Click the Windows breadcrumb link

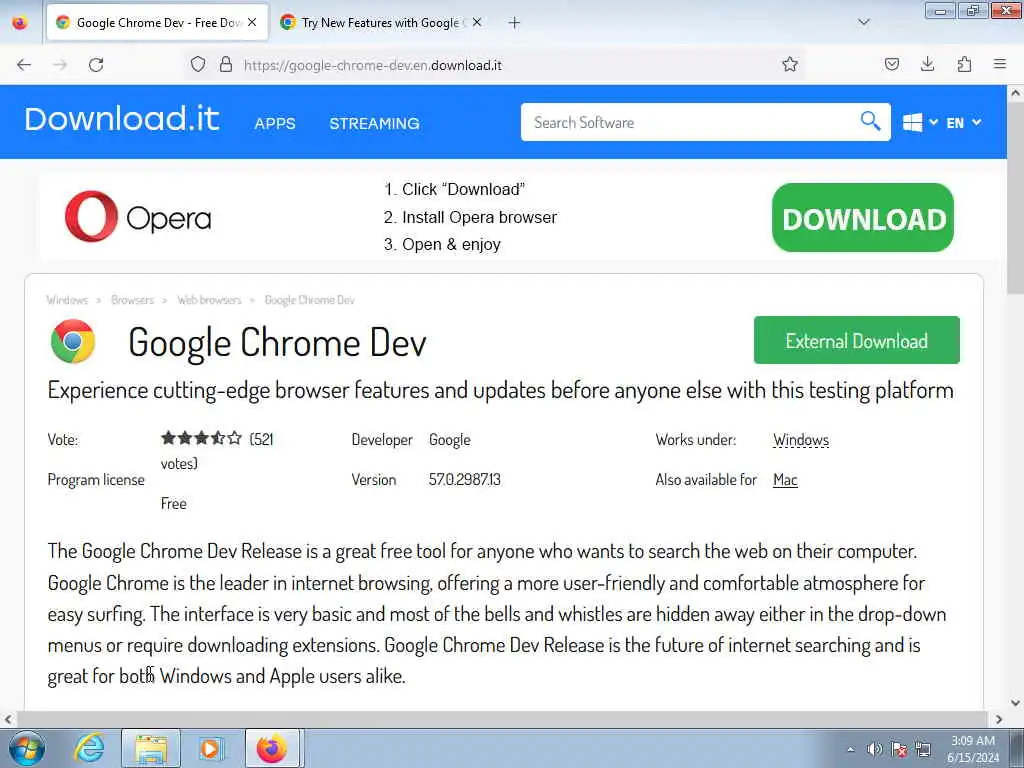pyautogui.click(x=67, y=300)
